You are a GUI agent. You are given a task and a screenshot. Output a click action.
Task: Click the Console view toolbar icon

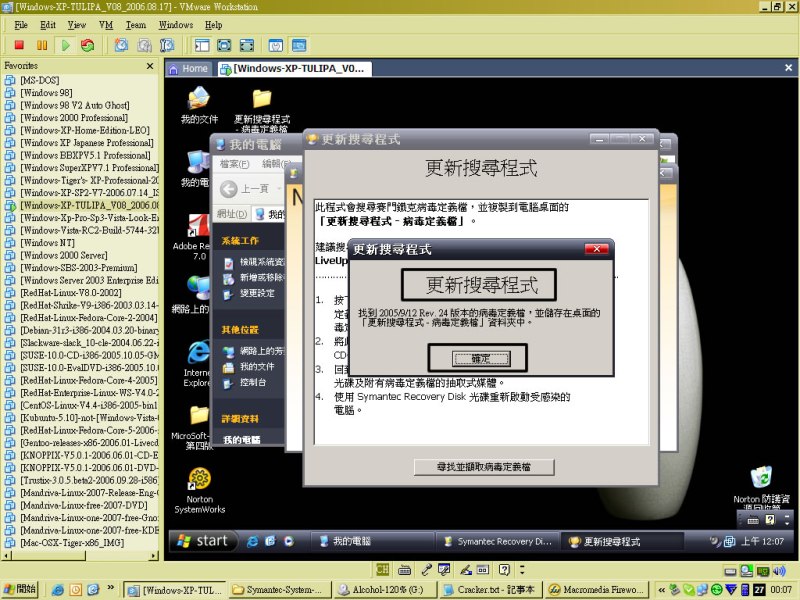tap(299, 45)
